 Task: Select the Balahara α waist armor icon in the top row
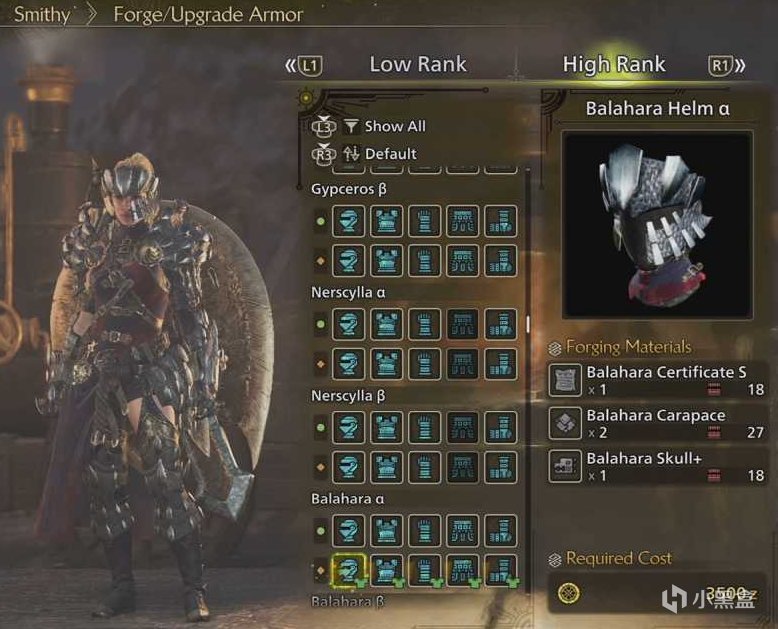[462, 531]
